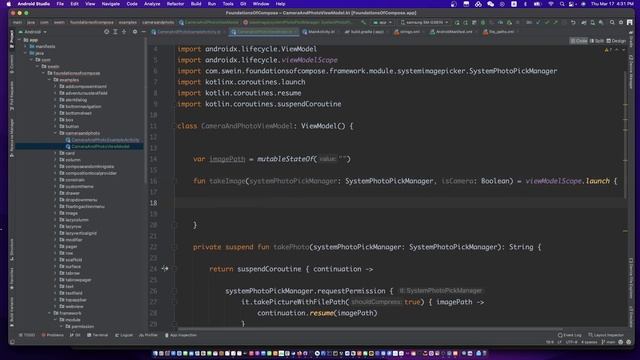Open the Profiler tool window
Image resolution: width=640 pixels, height=360 pixels.
(x=149, y=335)
